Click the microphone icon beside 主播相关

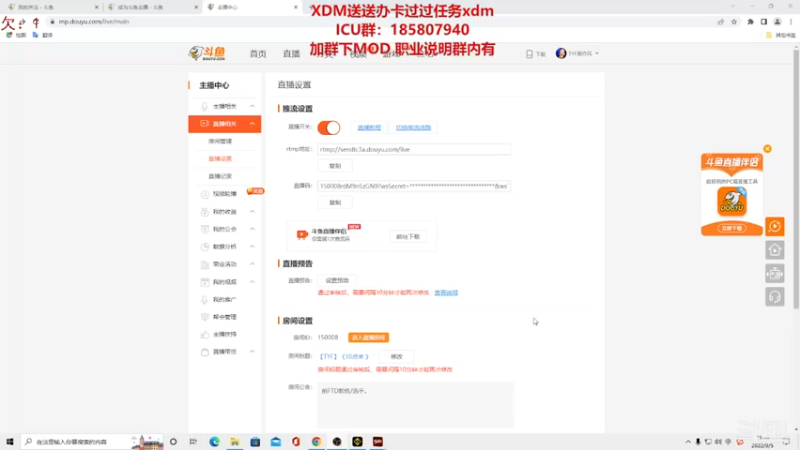(205, 106)
